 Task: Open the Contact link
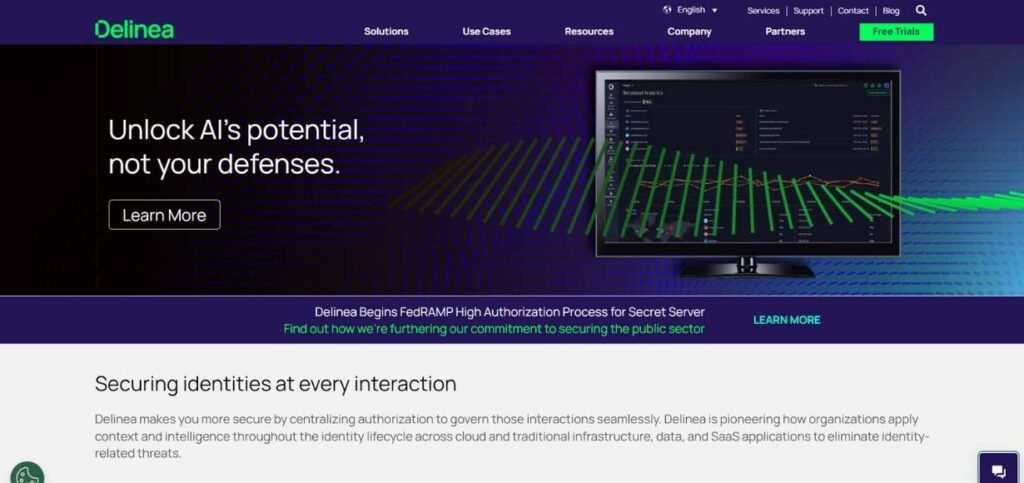click(x=853, y=10)
